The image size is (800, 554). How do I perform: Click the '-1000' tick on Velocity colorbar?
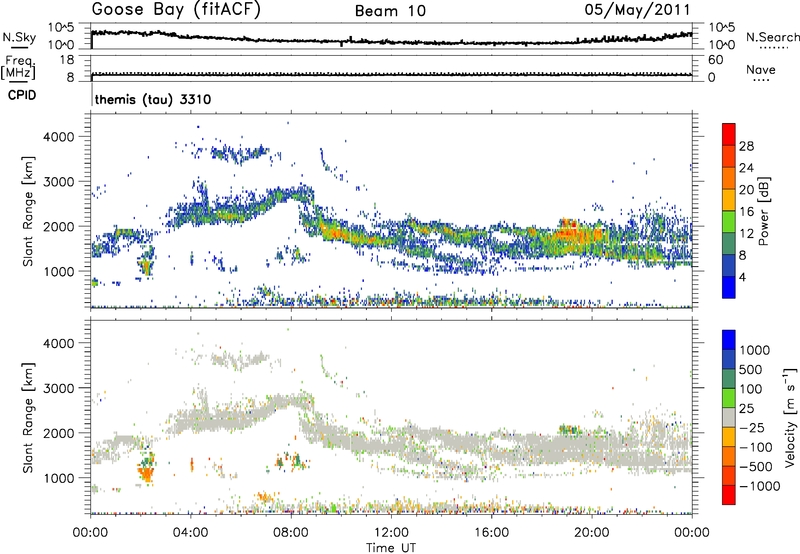click(x=759, y=486)
